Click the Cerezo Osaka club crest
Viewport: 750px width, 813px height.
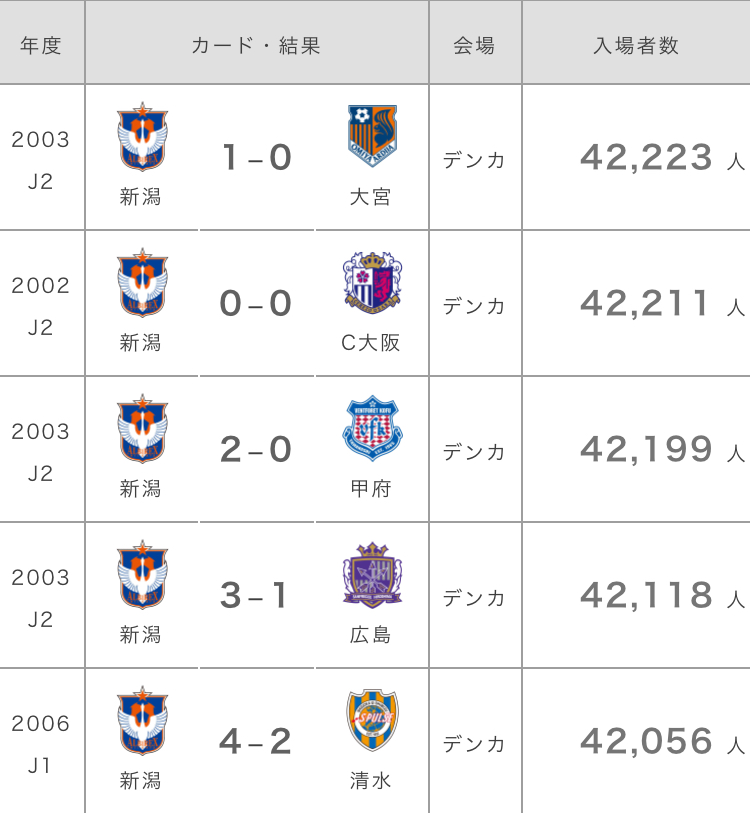click(372, 283)
